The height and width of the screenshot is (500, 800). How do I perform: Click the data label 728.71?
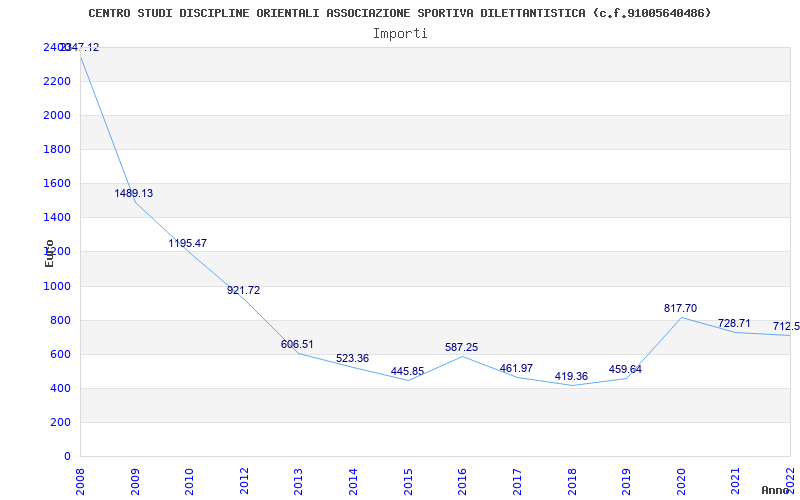(734, 323)
